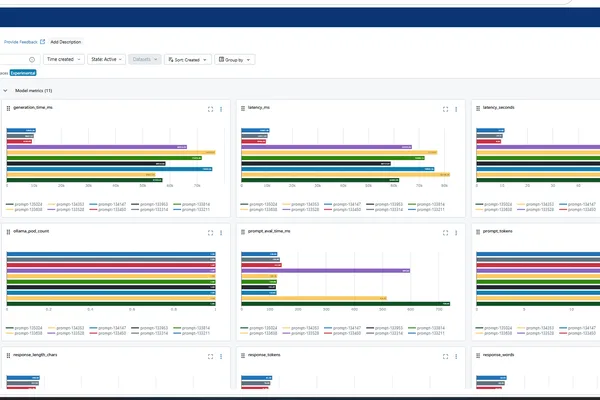Toggle prompt-133814 legend entry in prompt_eval_time_ms chart
This screenshot has height=400, width=600.
426,328
